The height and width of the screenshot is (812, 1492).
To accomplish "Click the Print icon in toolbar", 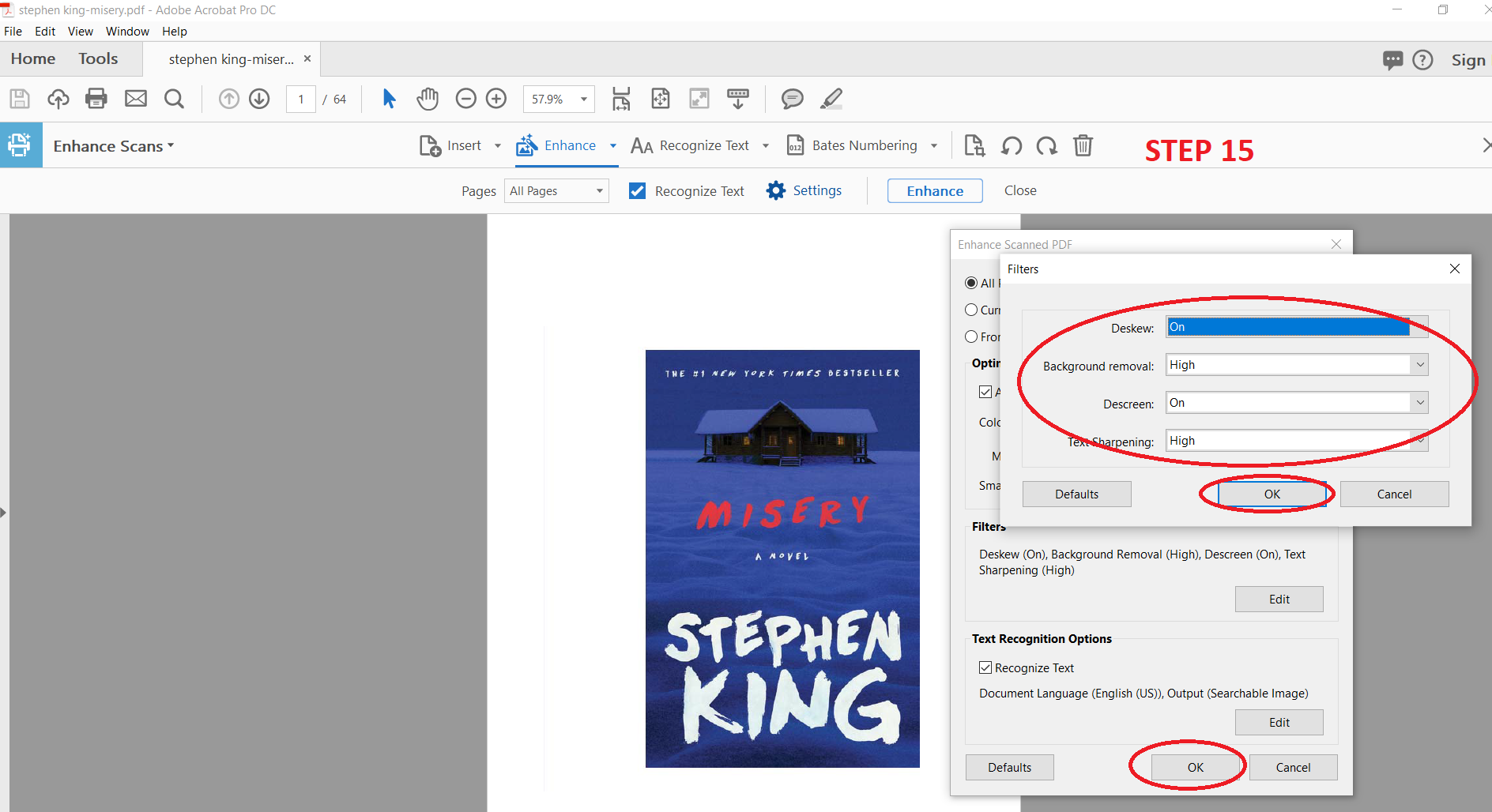I will point(96,99).
